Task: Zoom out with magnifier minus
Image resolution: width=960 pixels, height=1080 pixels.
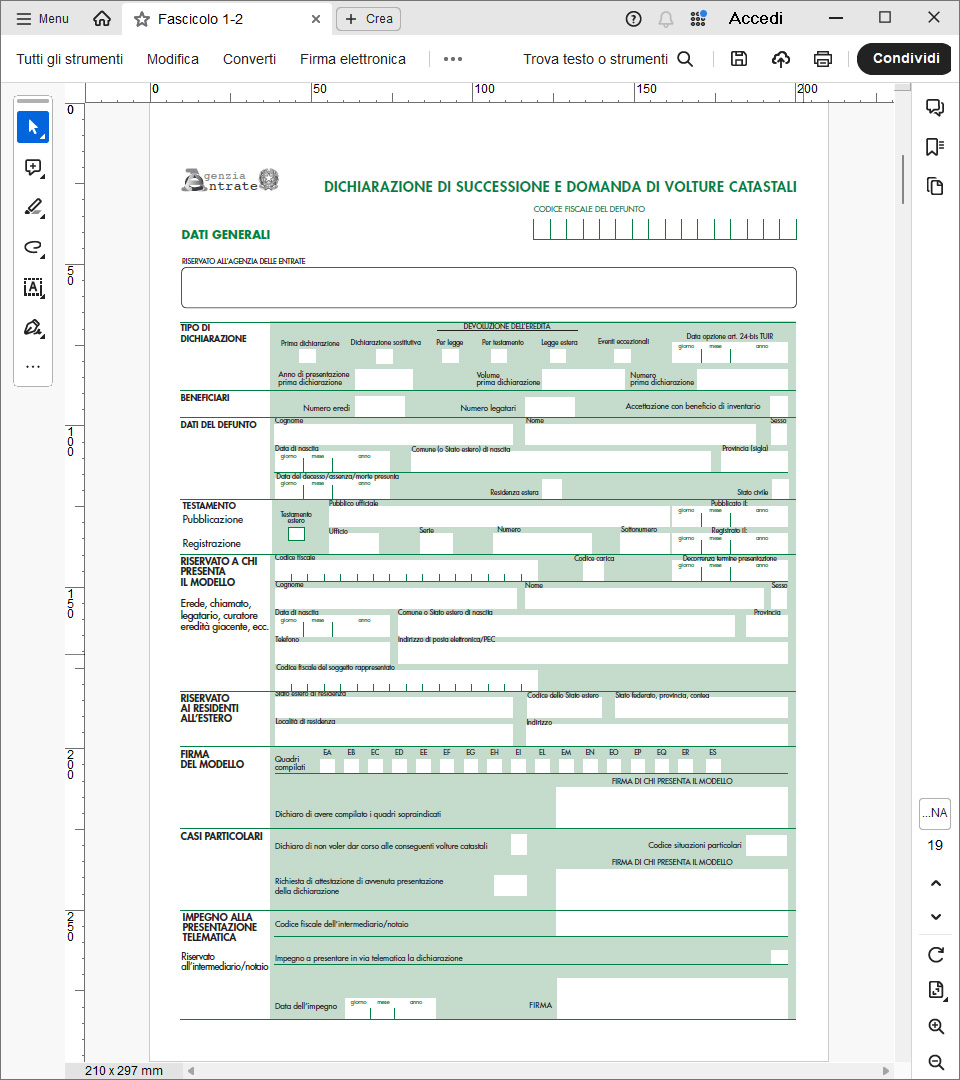Action: click(x=936, y=1062)
